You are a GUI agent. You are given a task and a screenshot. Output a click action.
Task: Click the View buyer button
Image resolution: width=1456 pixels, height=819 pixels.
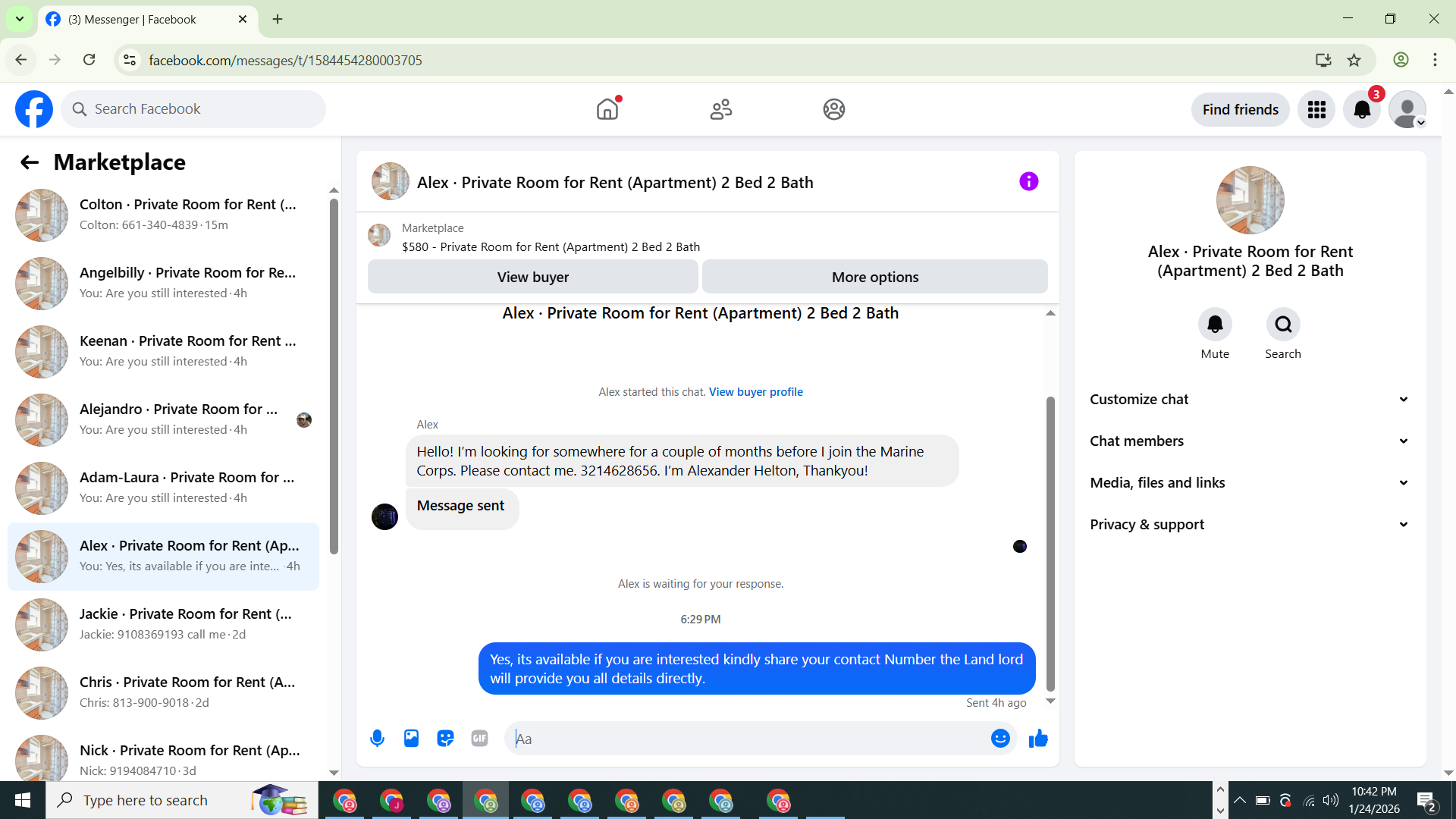532,278
